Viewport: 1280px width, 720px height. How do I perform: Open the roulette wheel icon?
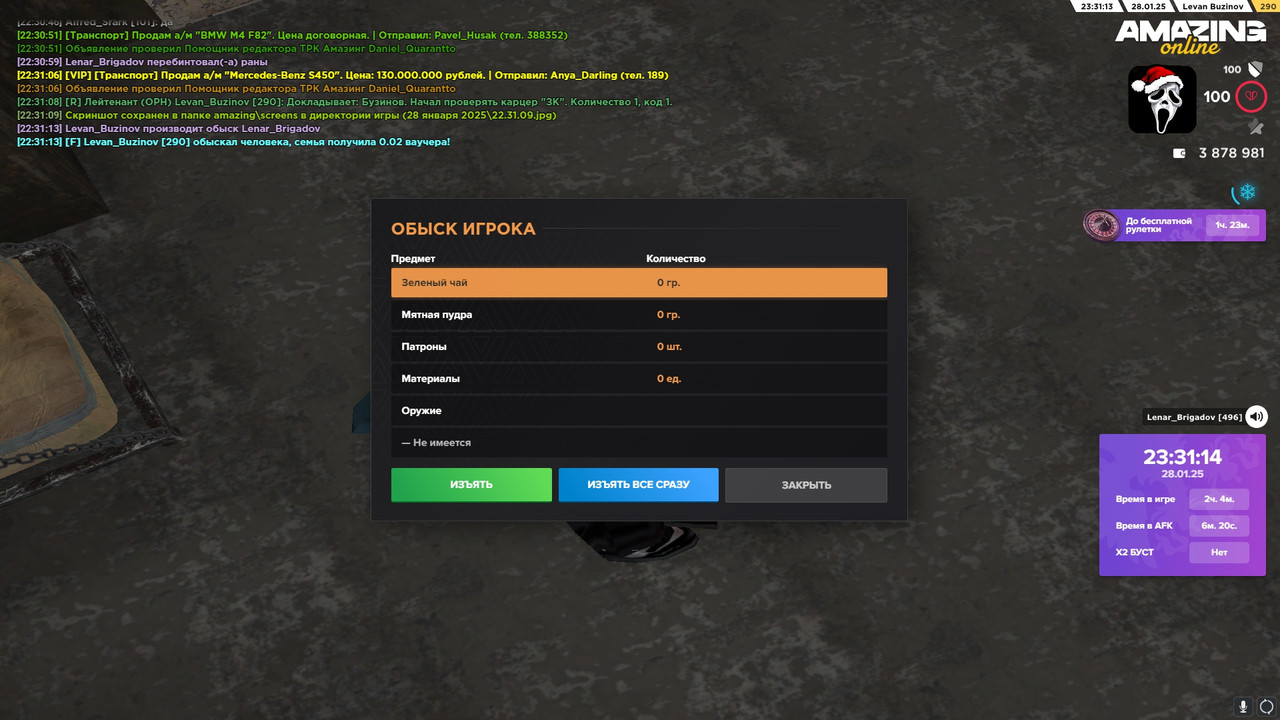tap(1101, 225)
